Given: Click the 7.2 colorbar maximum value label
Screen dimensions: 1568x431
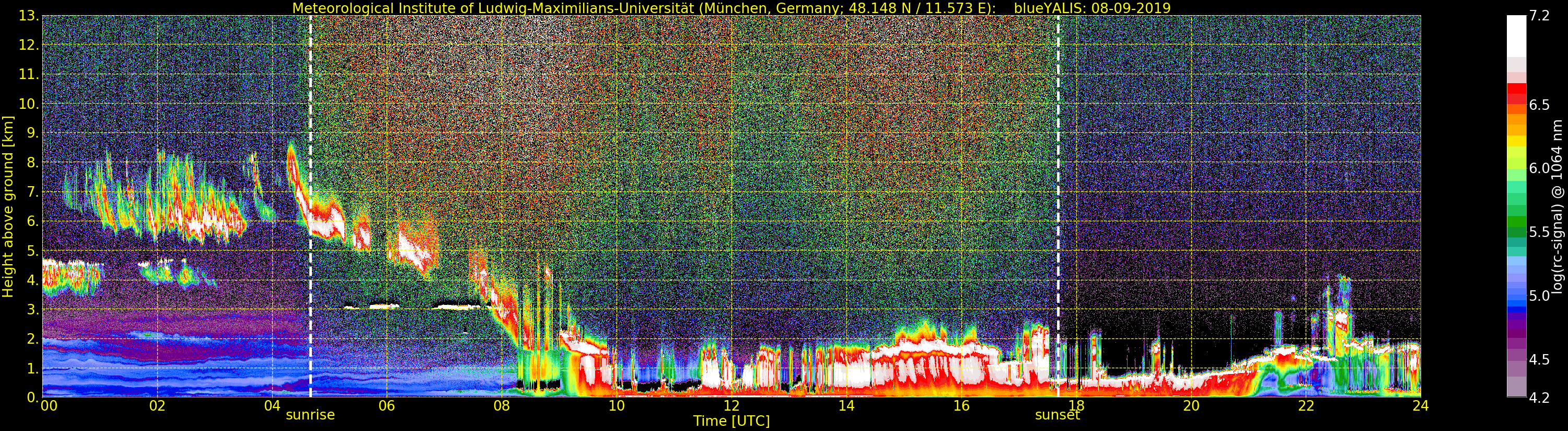Looking at the screenshot, I should (x=1539, y=16).
